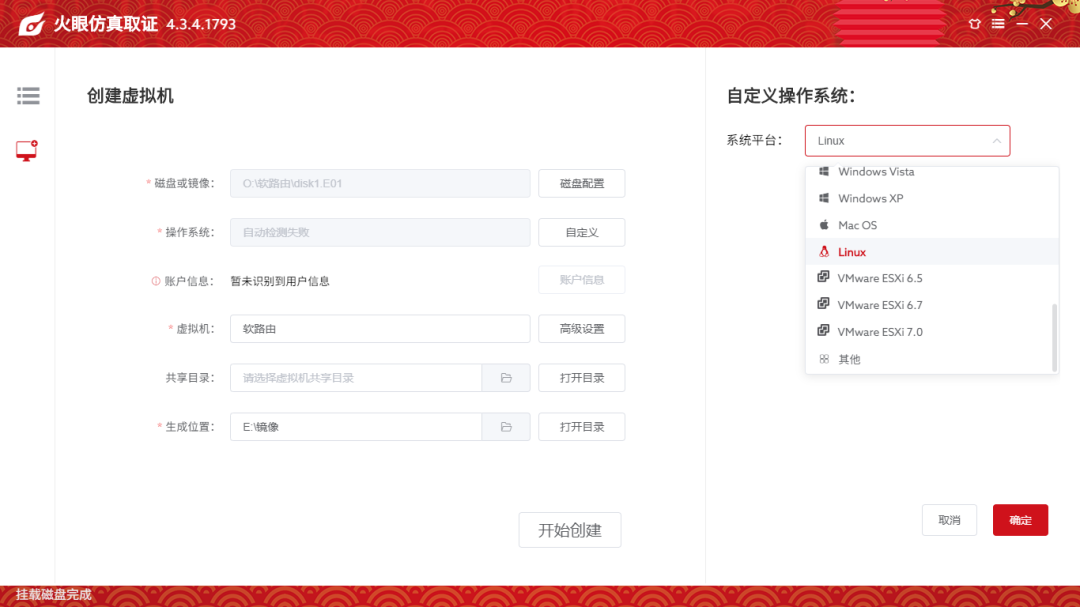Click the 暂未识别到用户信息 text
This screenshot has height=607, width=1080.
280,281
